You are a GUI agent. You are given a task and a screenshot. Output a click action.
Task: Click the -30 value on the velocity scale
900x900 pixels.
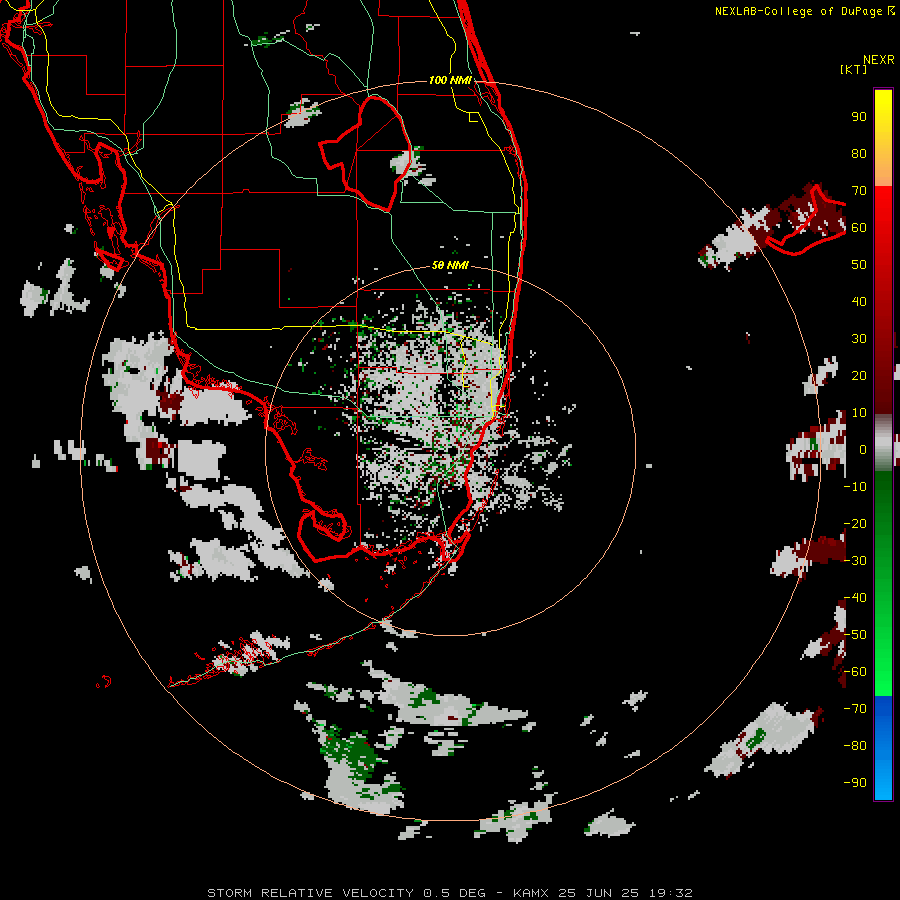[855, 561]
